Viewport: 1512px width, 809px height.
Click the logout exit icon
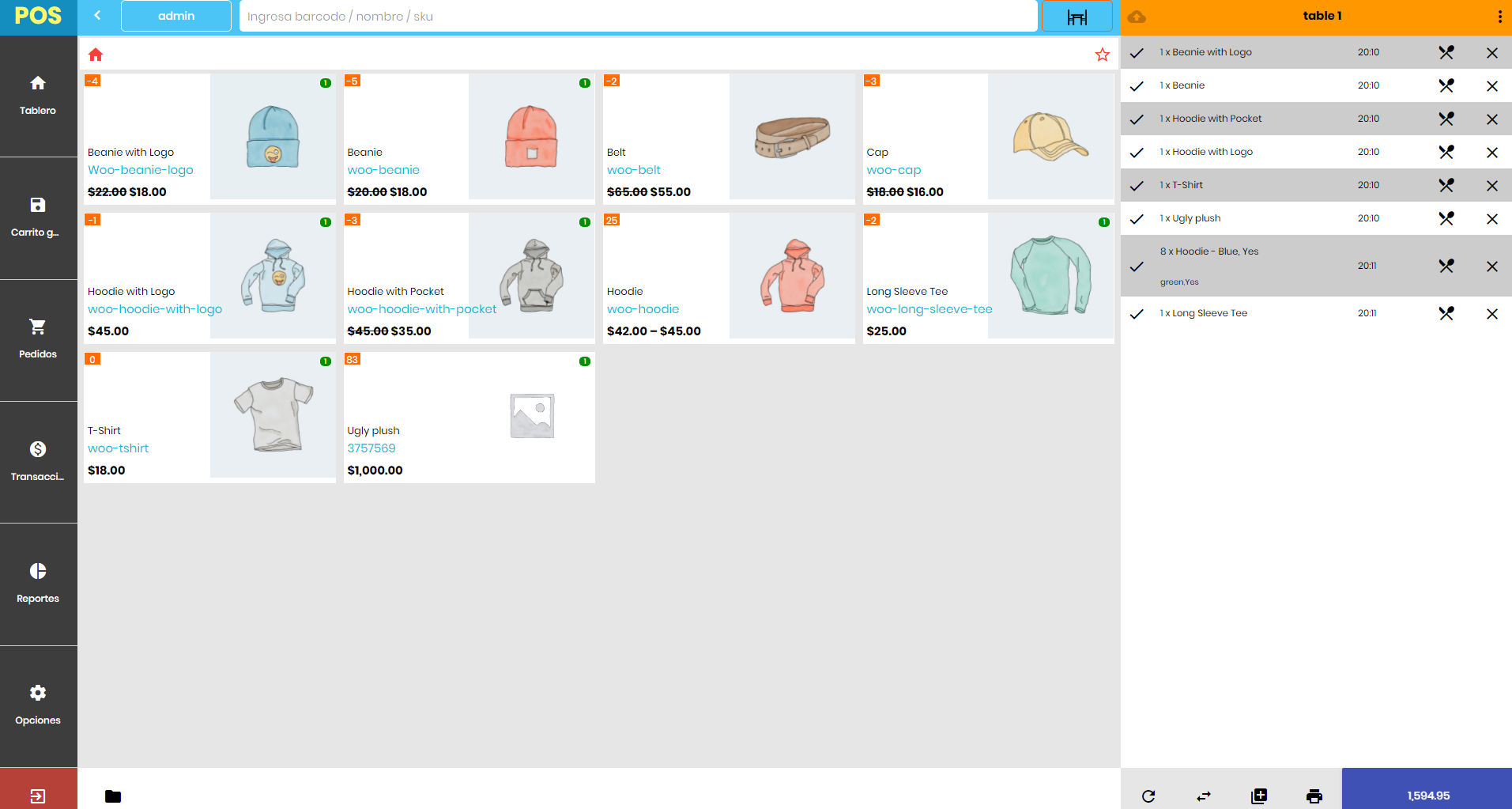pyautogui.click(x=38, y=796)
